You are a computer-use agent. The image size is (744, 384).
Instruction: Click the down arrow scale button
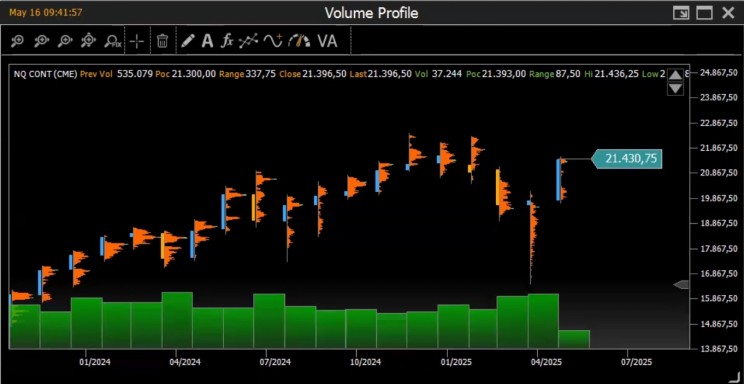coord(675,88)
